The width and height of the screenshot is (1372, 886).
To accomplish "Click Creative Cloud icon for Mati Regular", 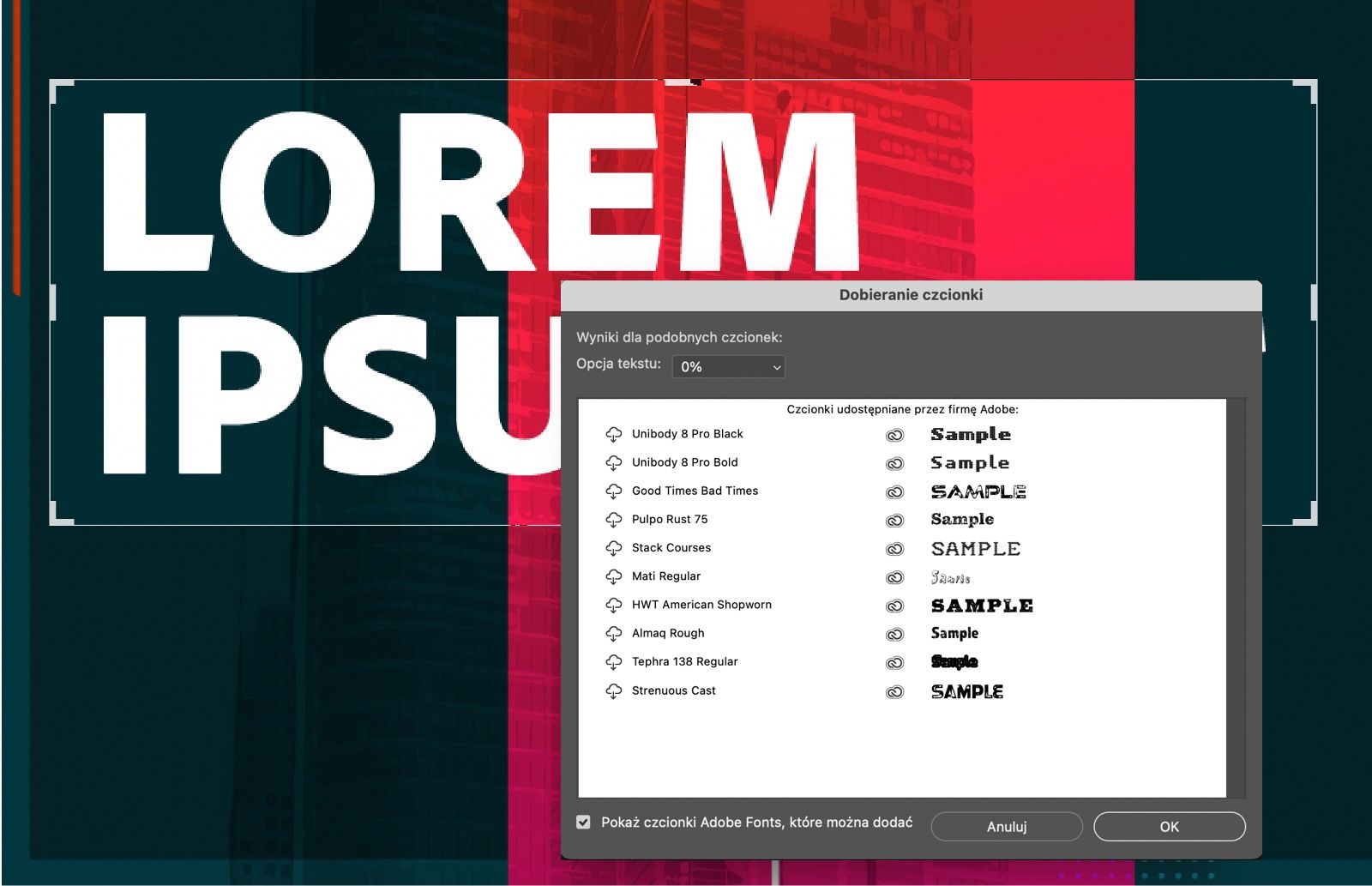I will (894, 577).
